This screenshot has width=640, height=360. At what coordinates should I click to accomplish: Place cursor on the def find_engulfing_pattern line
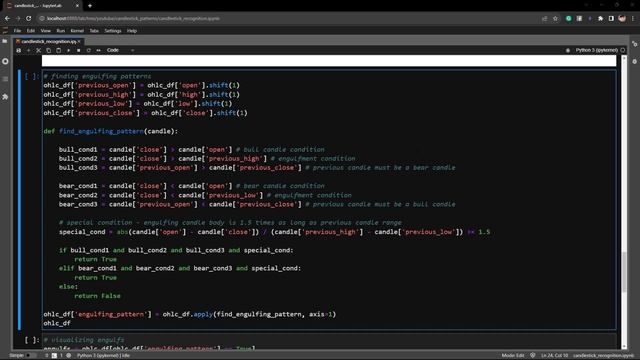[111, 131]
